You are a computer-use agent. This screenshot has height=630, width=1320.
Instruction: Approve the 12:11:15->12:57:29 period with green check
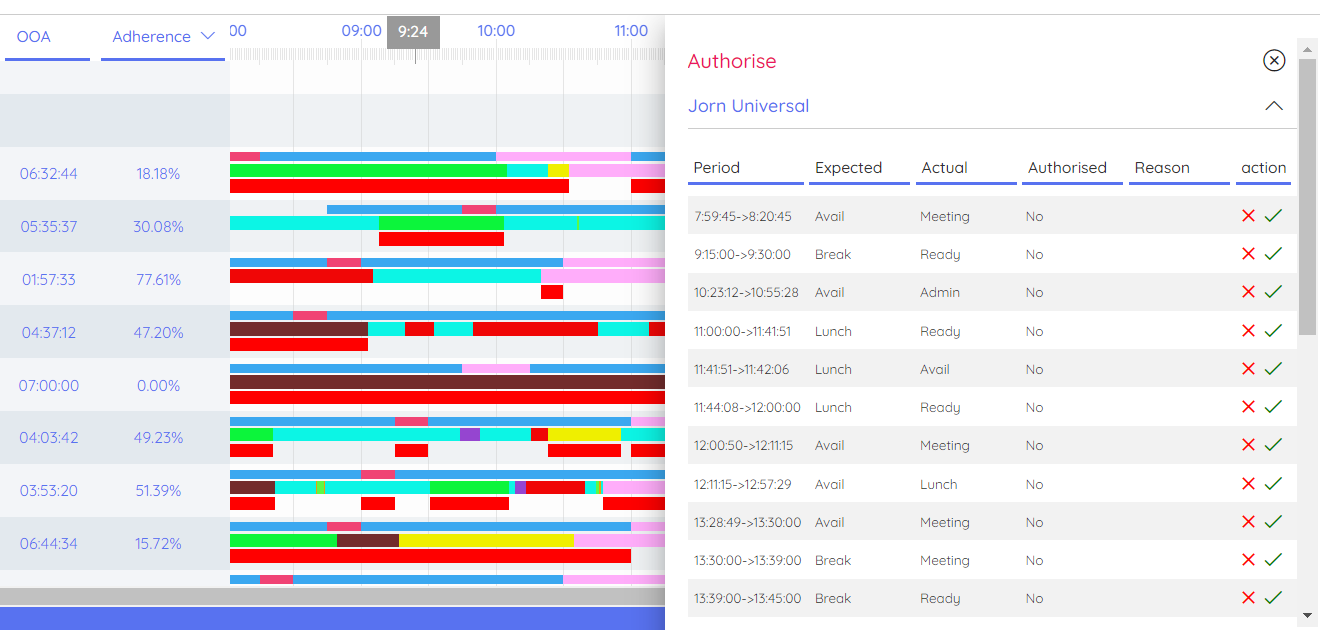coord(1273,484)
